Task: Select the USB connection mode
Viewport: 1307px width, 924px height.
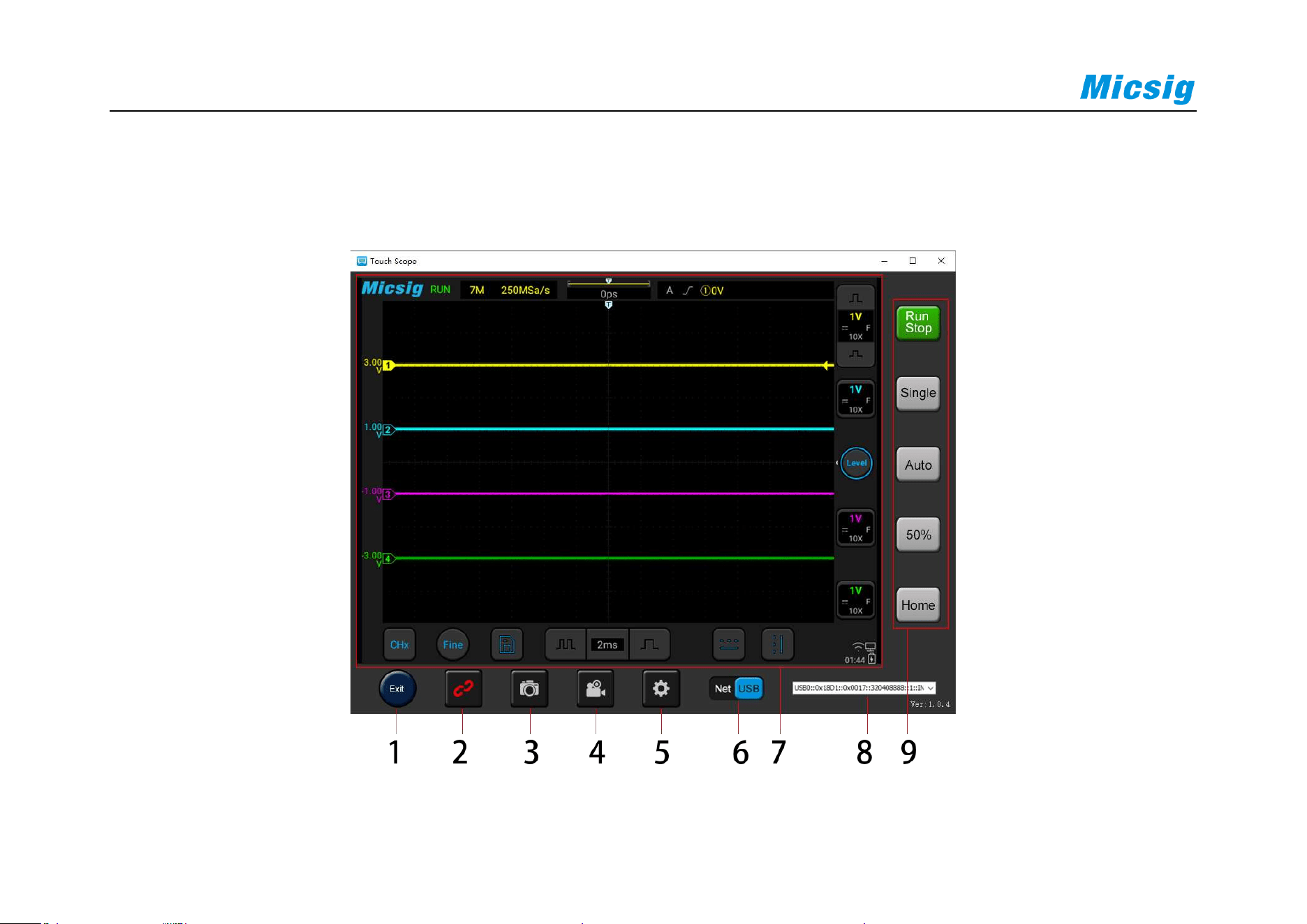Action: pos(748,689)
